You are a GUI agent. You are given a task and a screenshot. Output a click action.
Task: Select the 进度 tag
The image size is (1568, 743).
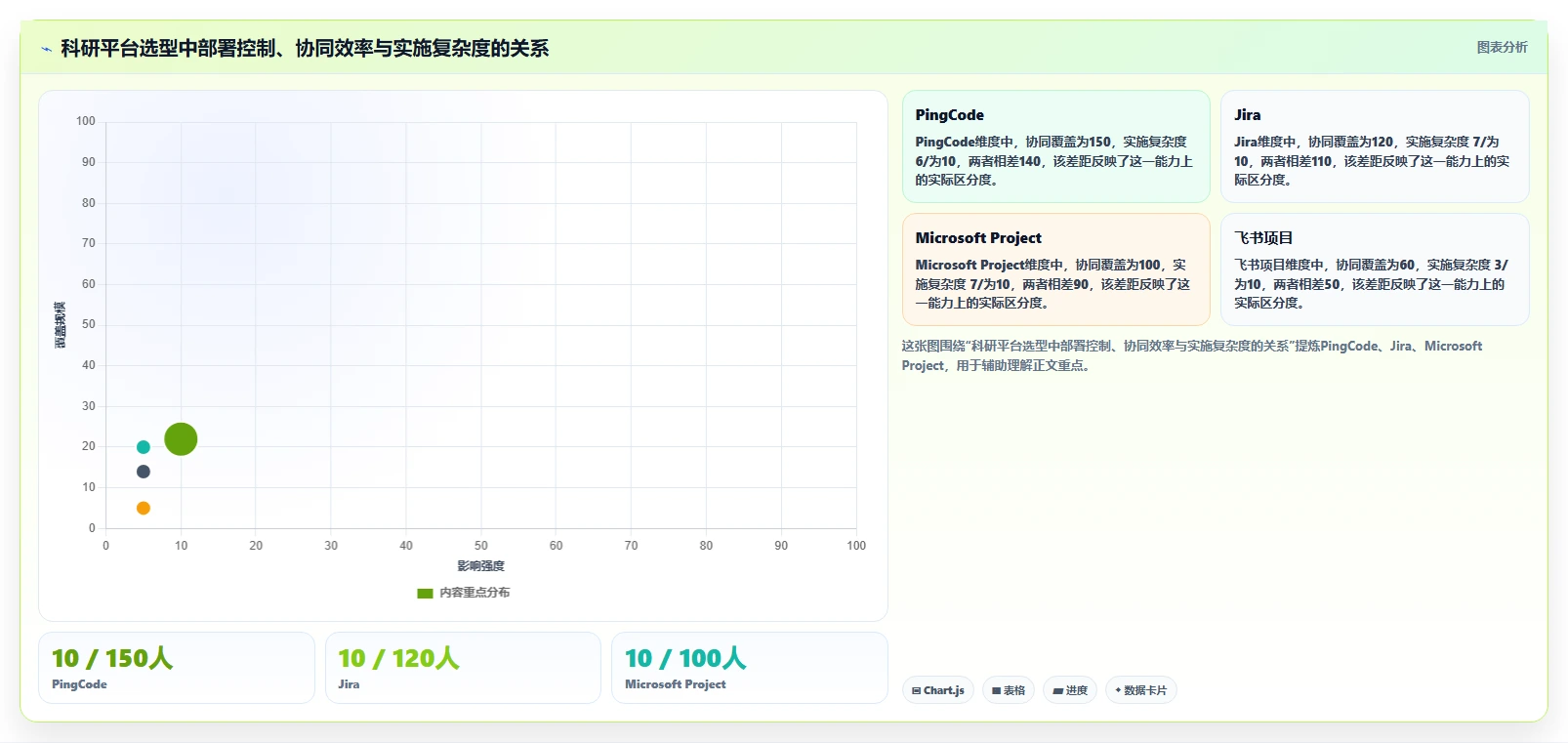click(1070, 690)
